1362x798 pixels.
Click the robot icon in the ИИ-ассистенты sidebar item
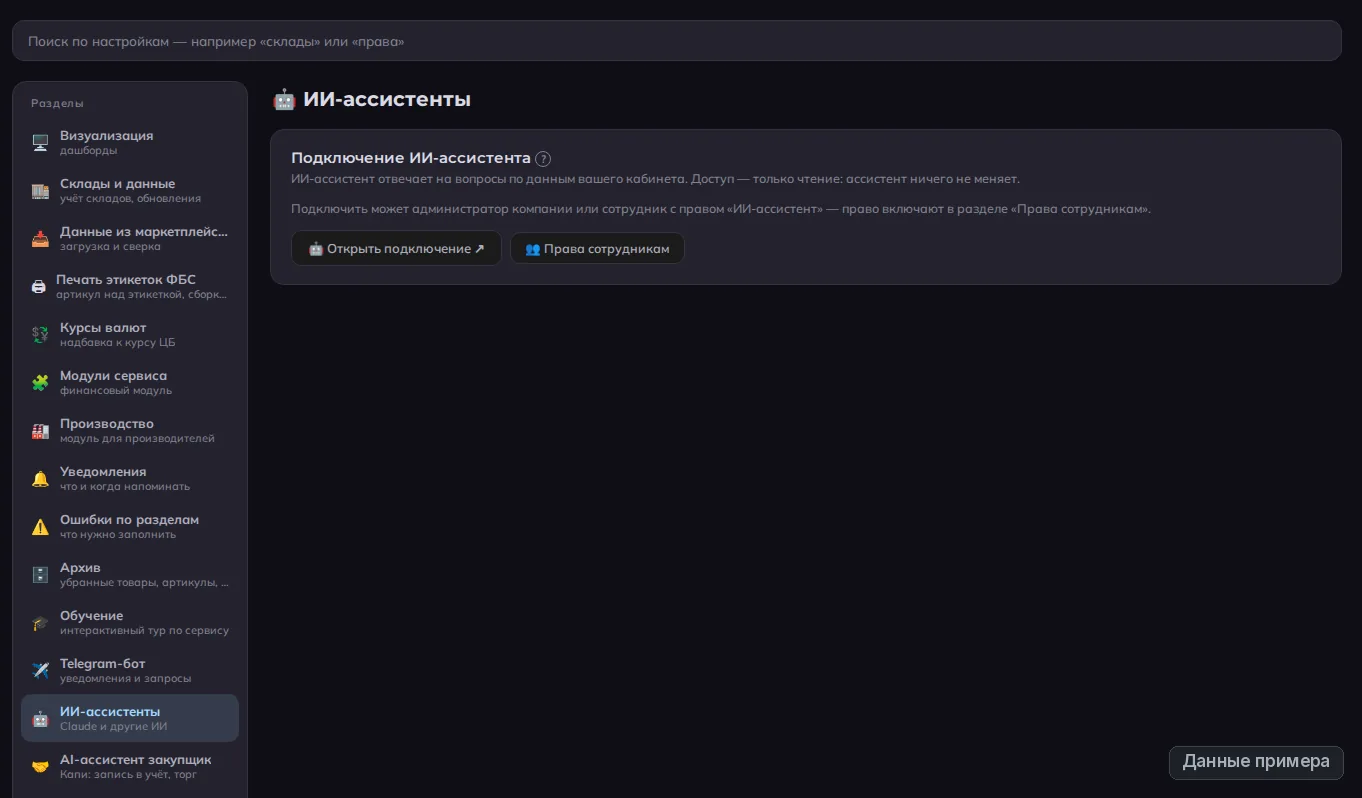(40, 719)
